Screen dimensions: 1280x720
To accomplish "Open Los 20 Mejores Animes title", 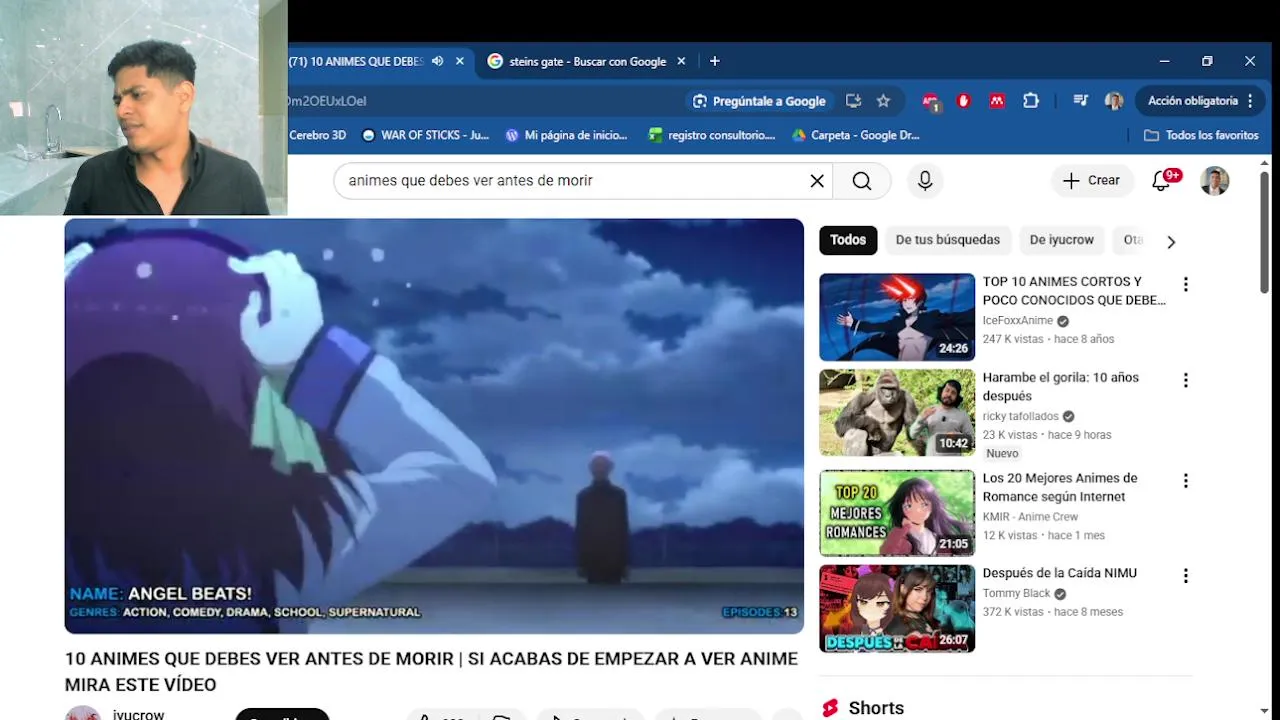I will click(1060, 487).
